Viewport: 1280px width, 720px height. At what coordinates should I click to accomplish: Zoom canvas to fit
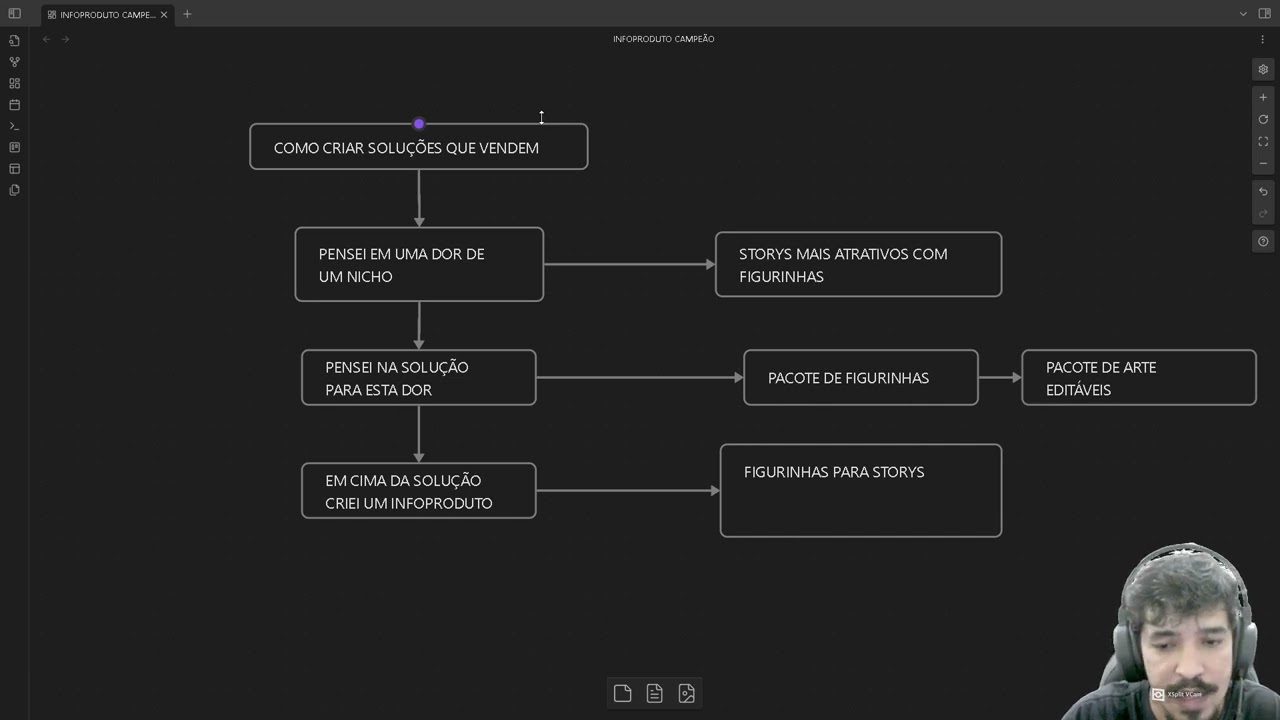point(1263,141)
